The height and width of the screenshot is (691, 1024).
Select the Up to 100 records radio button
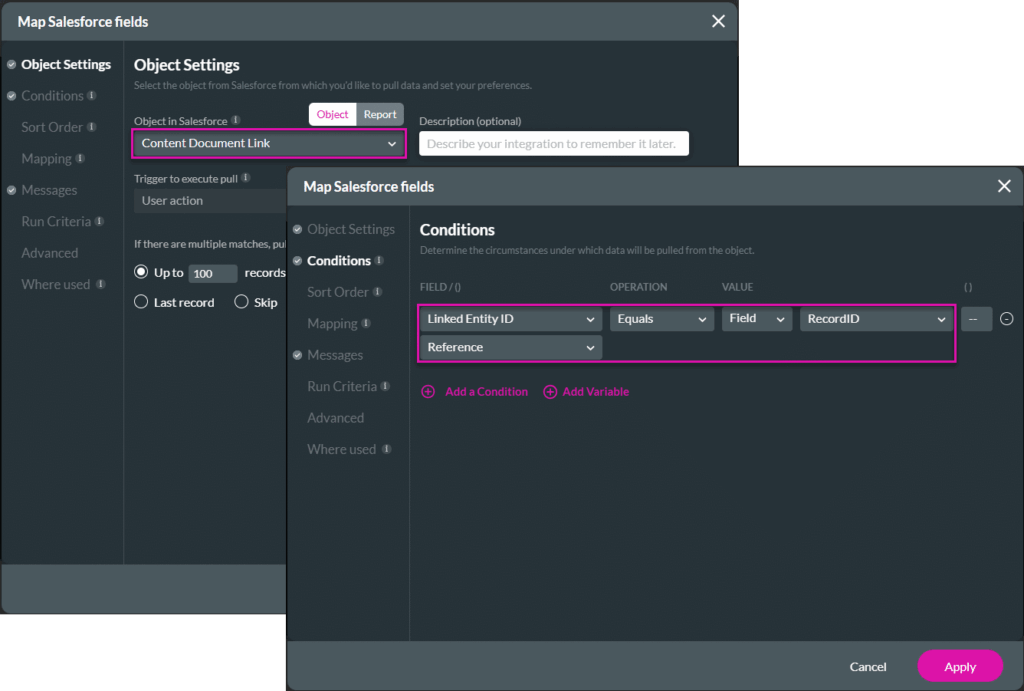(x=141, y=272)
